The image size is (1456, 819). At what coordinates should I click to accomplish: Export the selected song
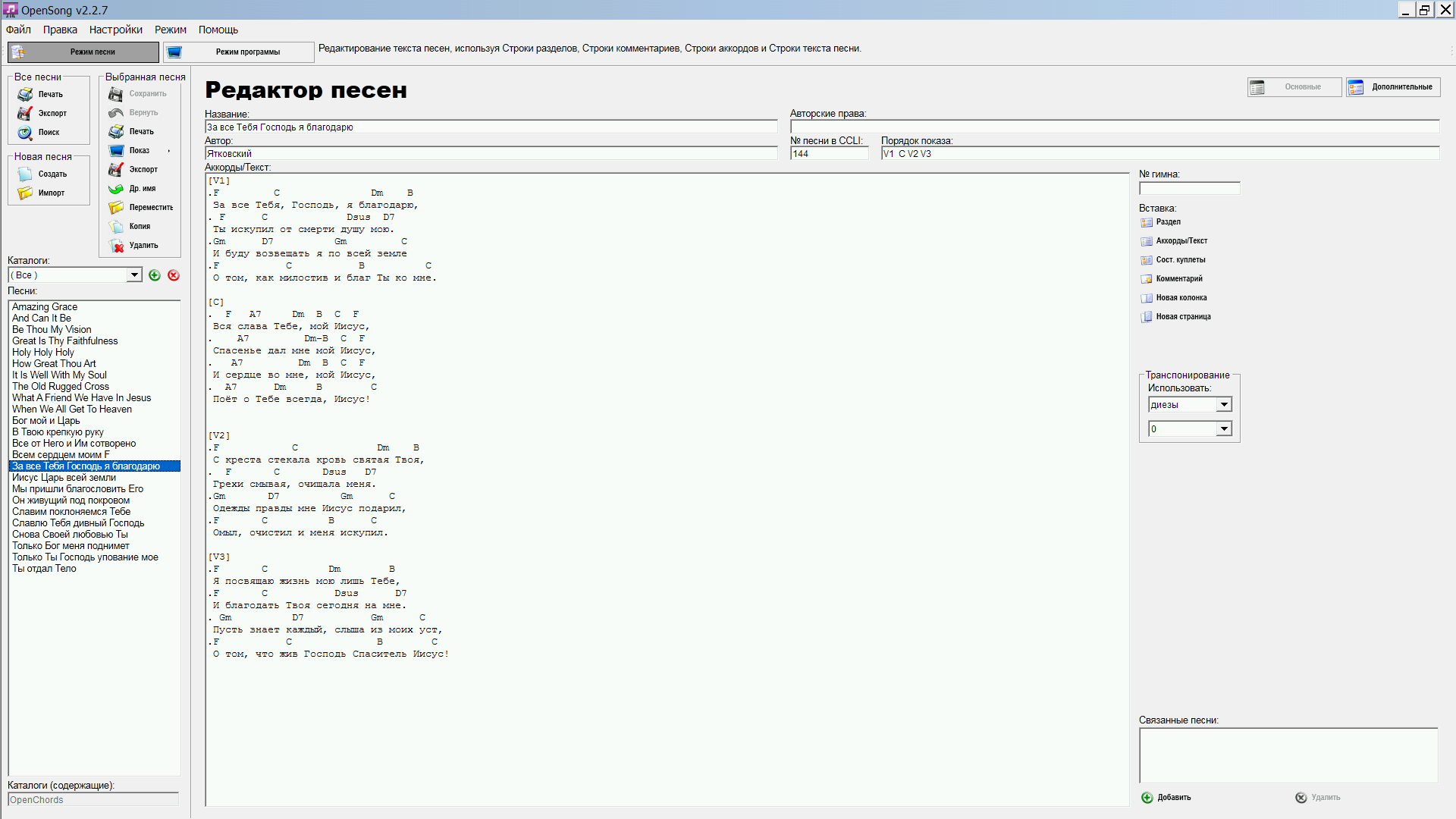point(133,169)
